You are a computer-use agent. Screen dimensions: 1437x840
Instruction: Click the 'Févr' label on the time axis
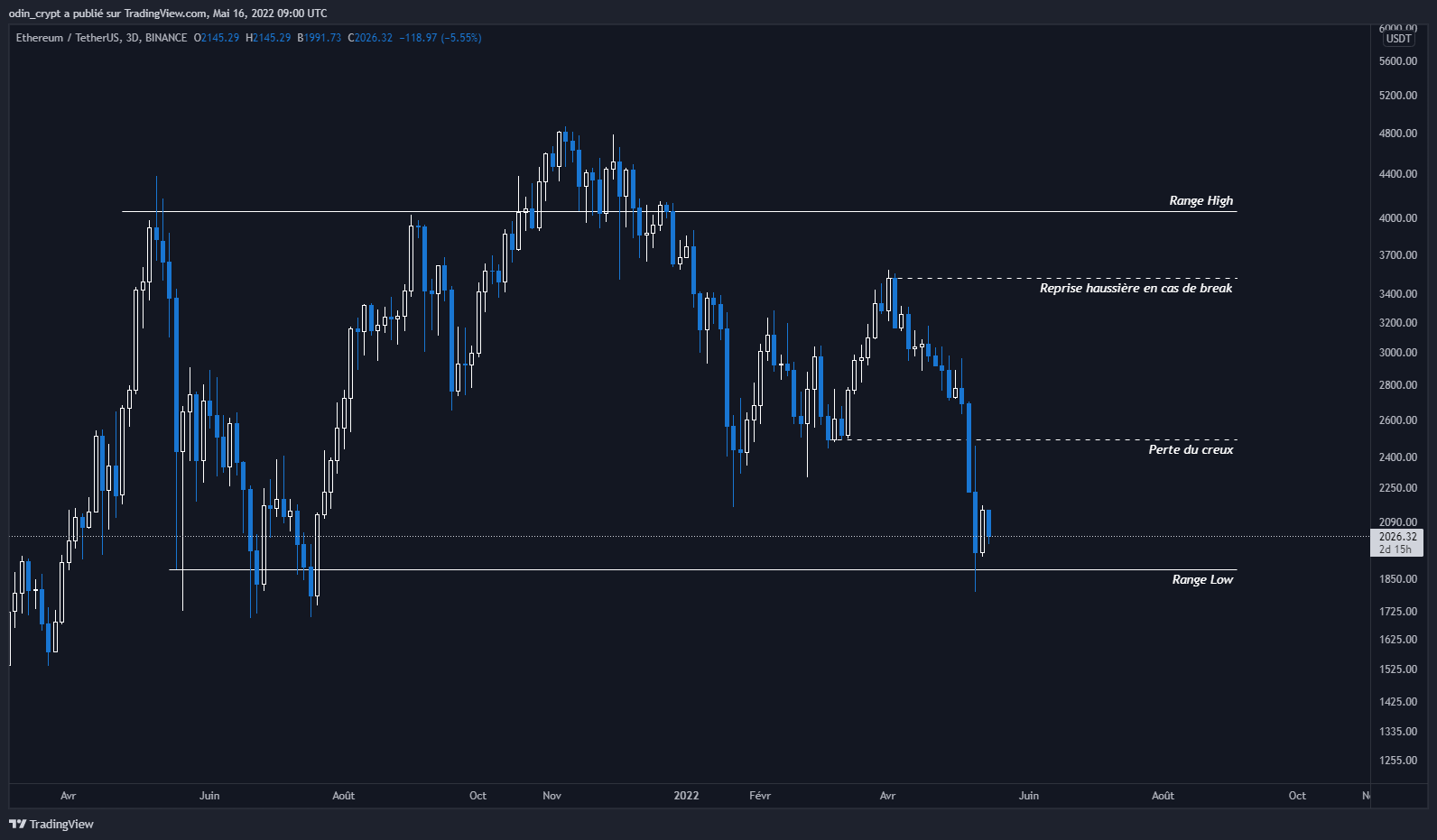click(x=760, y=796)
